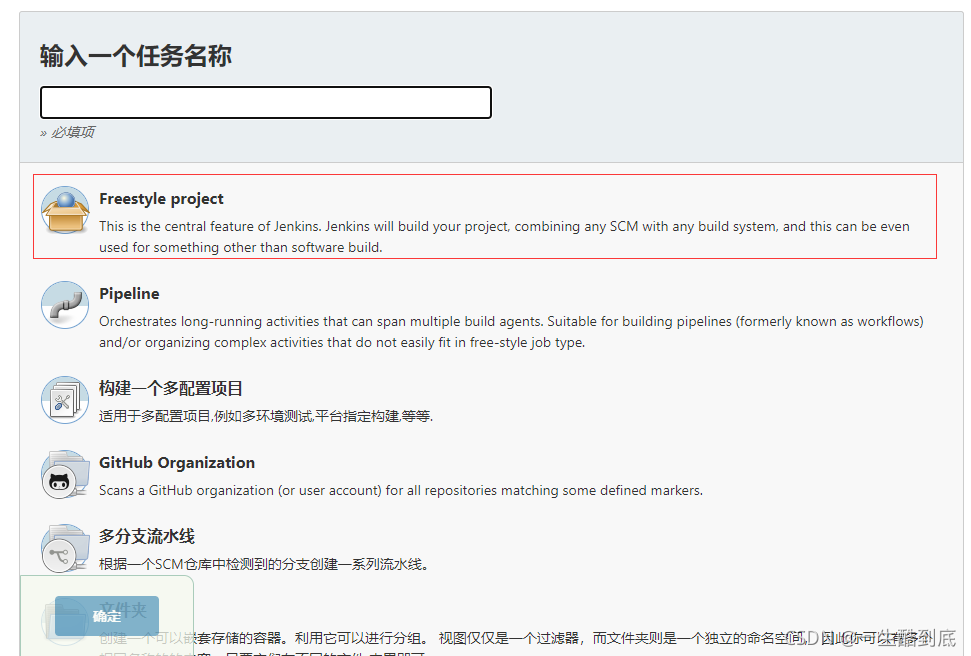Click the Freestyle project title
This screenshot has height=656, width=971.
[x=161, y=199]
